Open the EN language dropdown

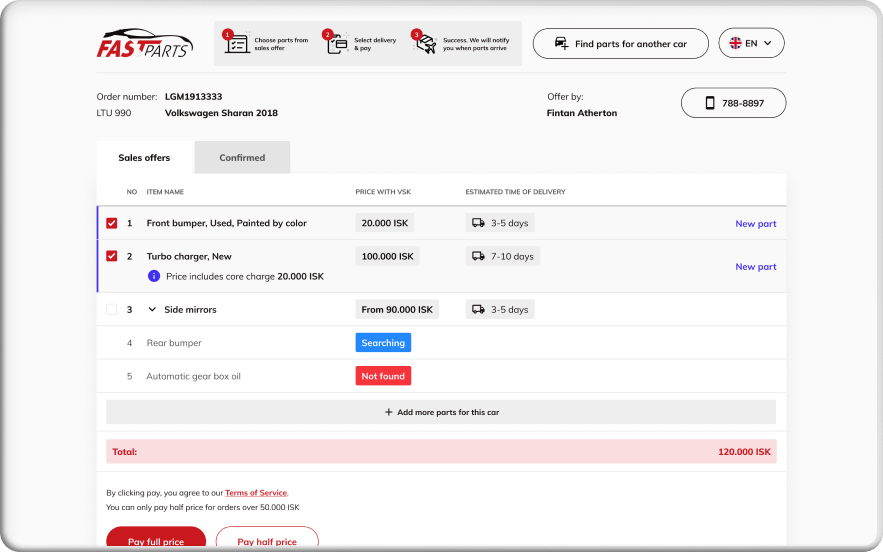click(x=751, y=44)
